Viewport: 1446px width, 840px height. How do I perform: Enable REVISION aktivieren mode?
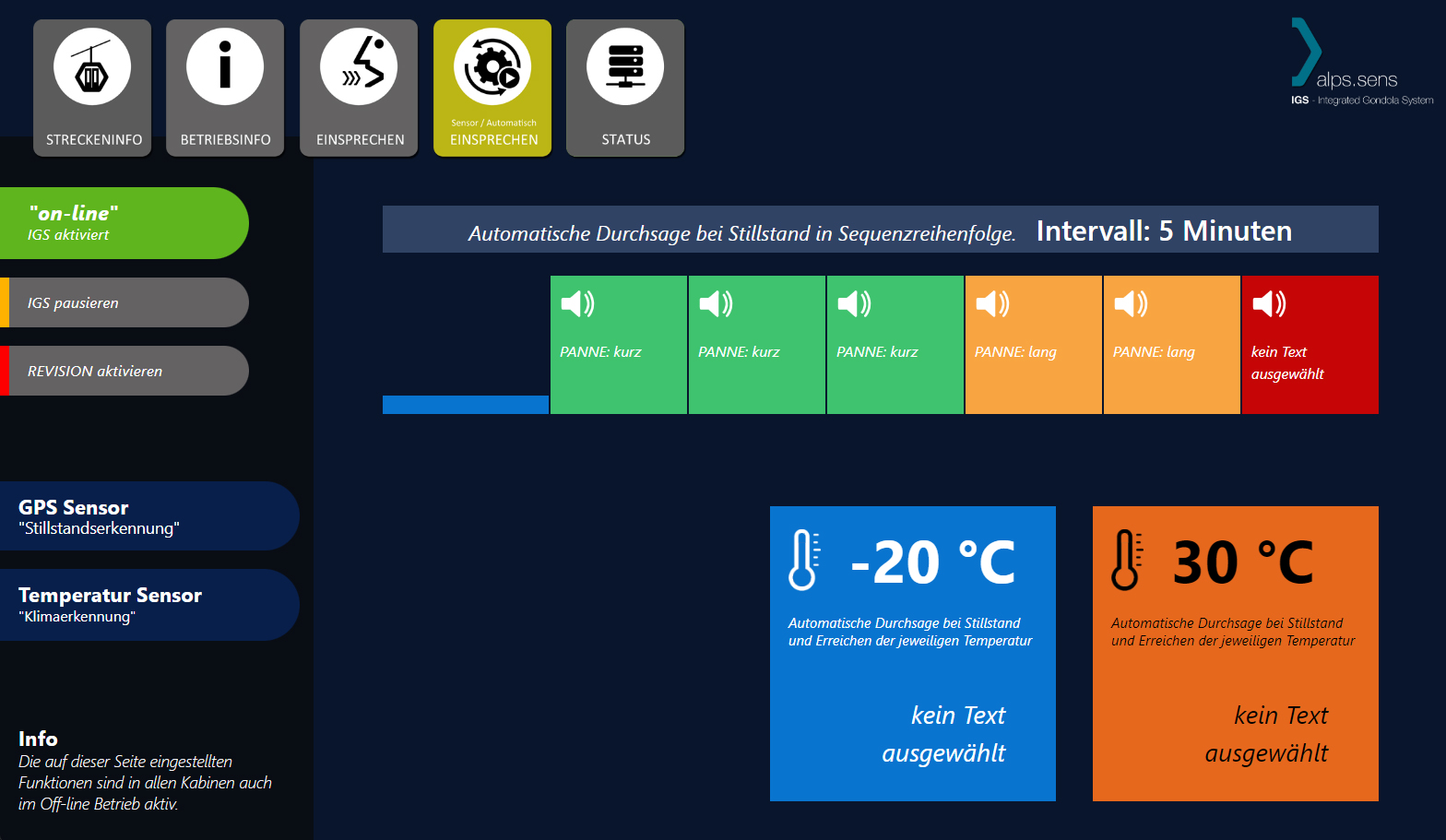click(x=124, y=371)
